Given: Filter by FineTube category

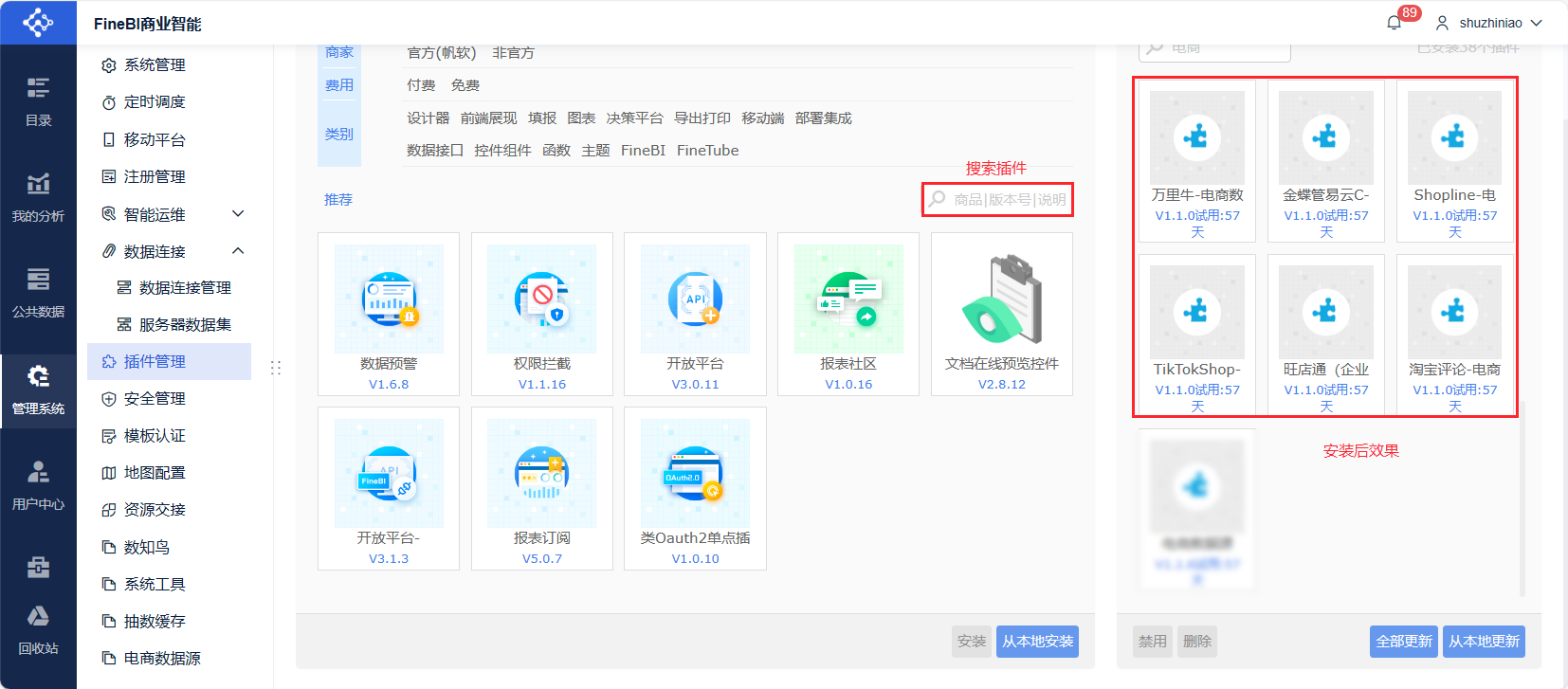Looking at the screenshot, I should 707,151.
